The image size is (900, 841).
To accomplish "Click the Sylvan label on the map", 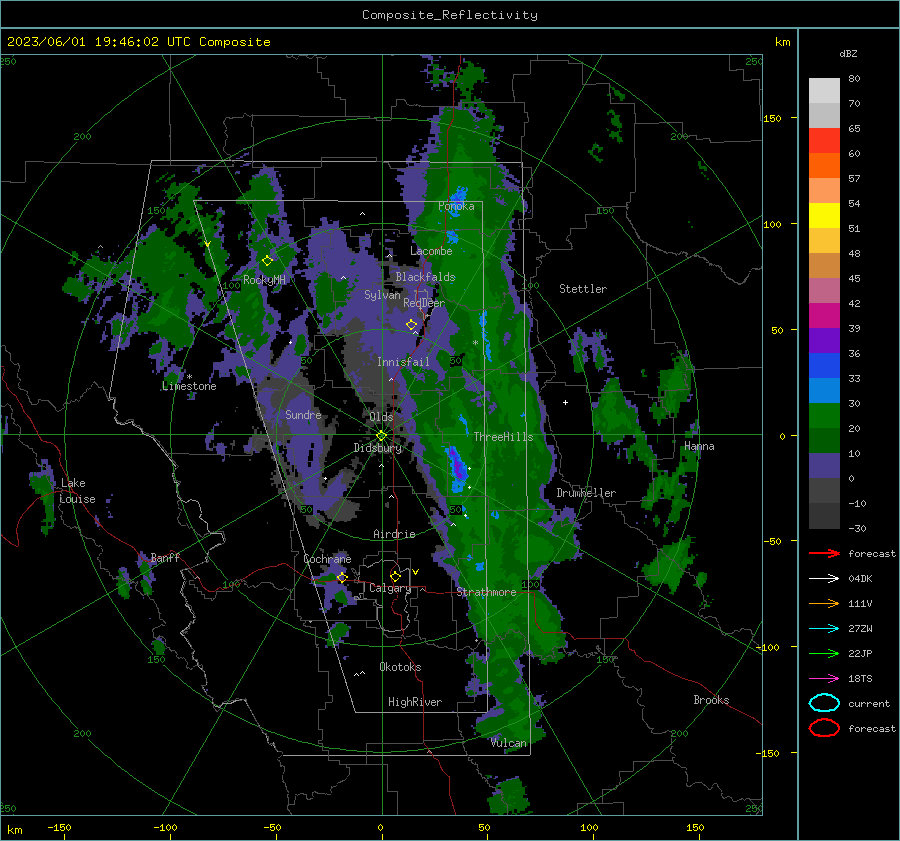I will tap(382, 295).
